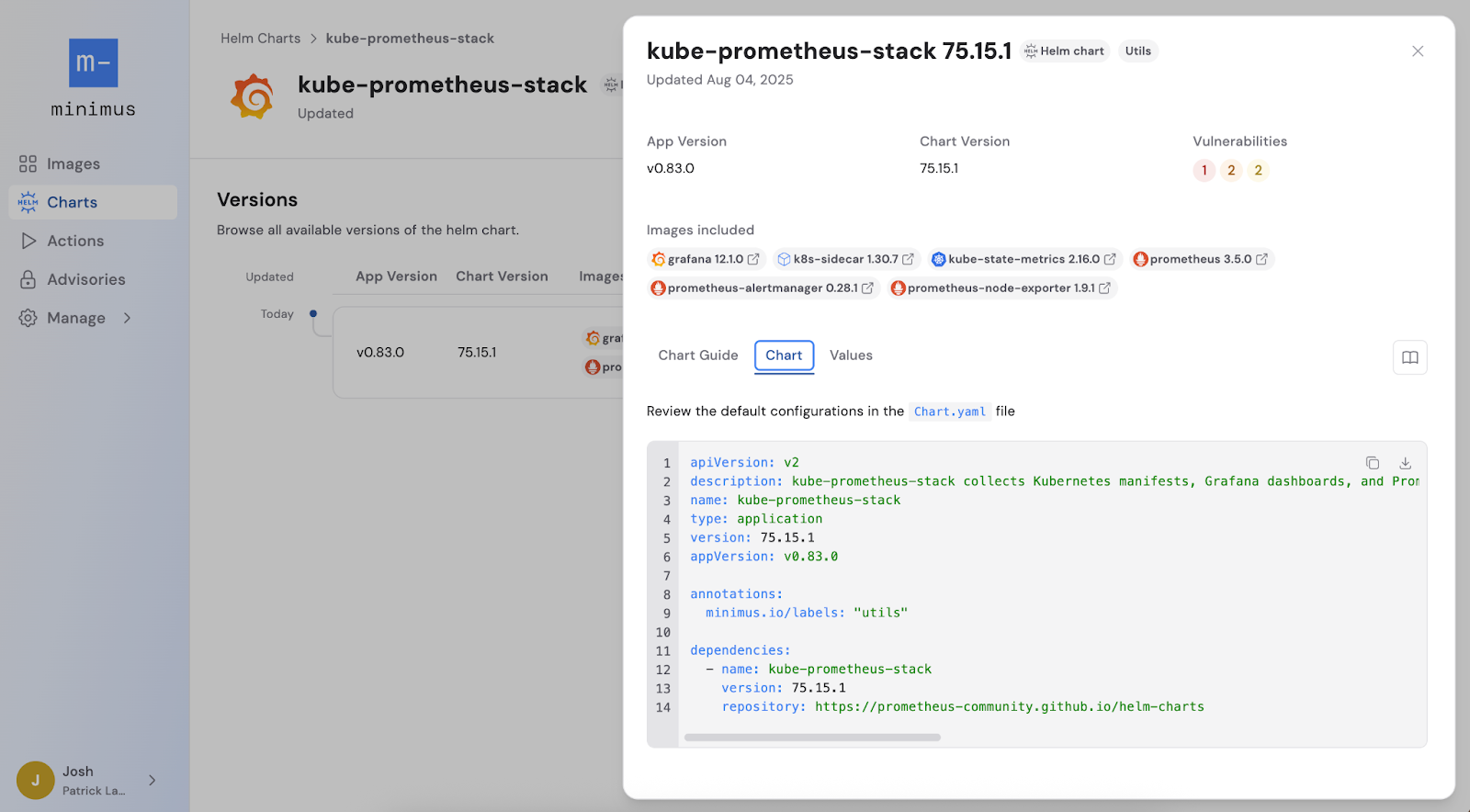This screenshot has height=812, width=1470.
Task: Click the Utils label tag
Action: [x=1138, y=51]
